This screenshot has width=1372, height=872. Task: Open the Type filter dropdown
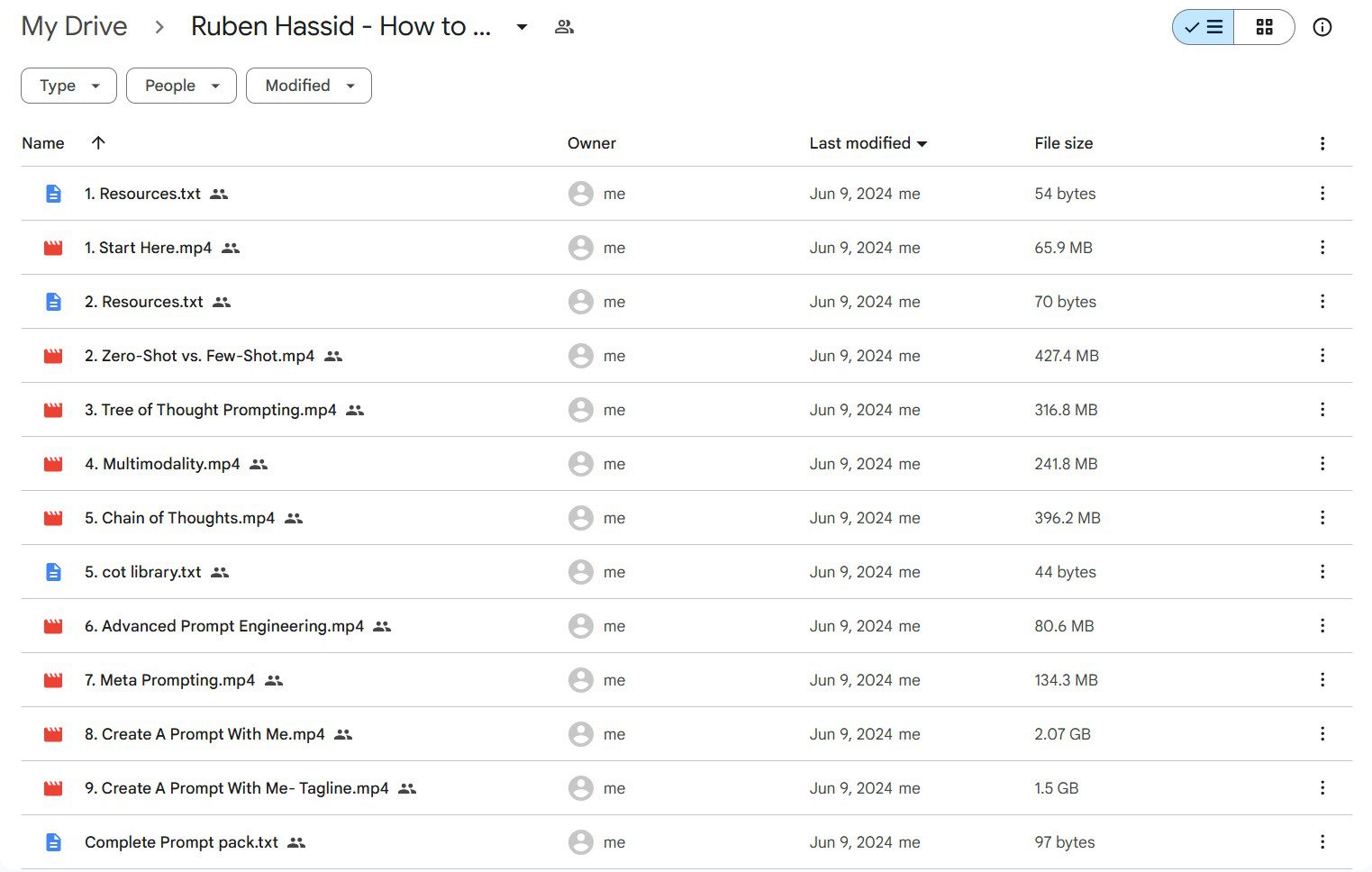(68, 86)
